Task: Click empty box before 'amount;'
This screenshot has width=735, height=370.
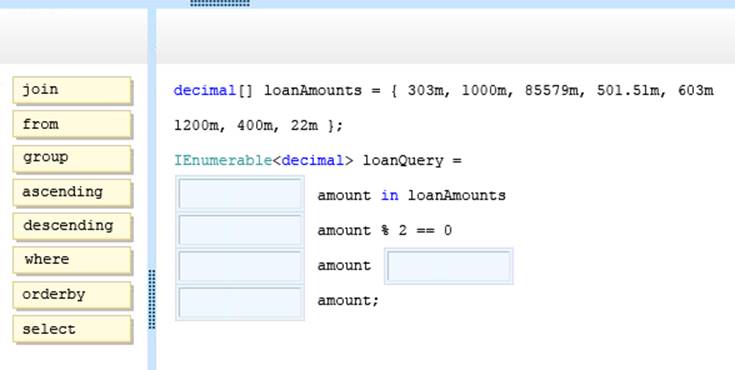Action: click(x=240, y=302)
